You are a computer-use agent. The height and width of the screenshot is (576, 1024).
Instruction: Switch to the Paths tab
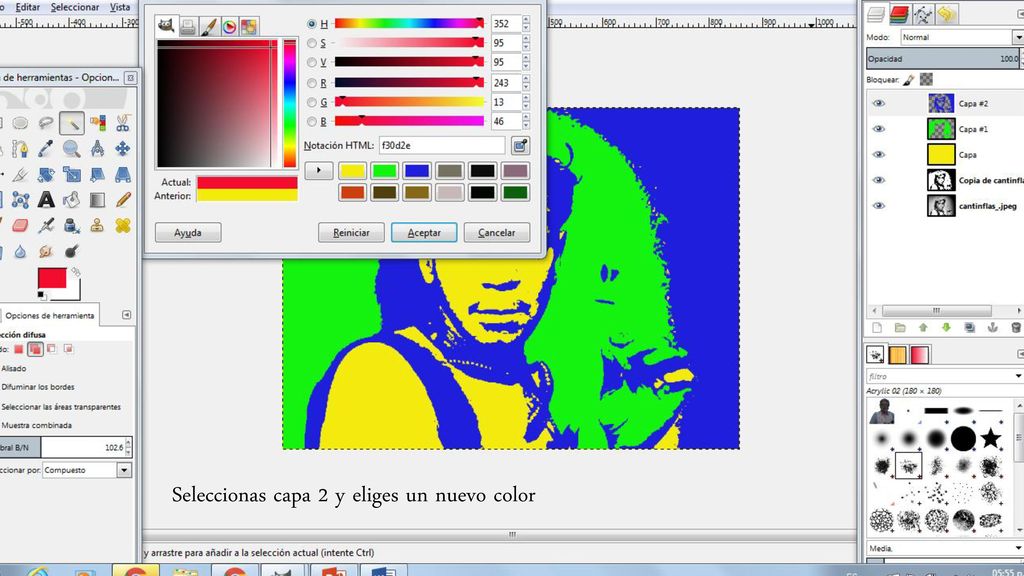923,14
